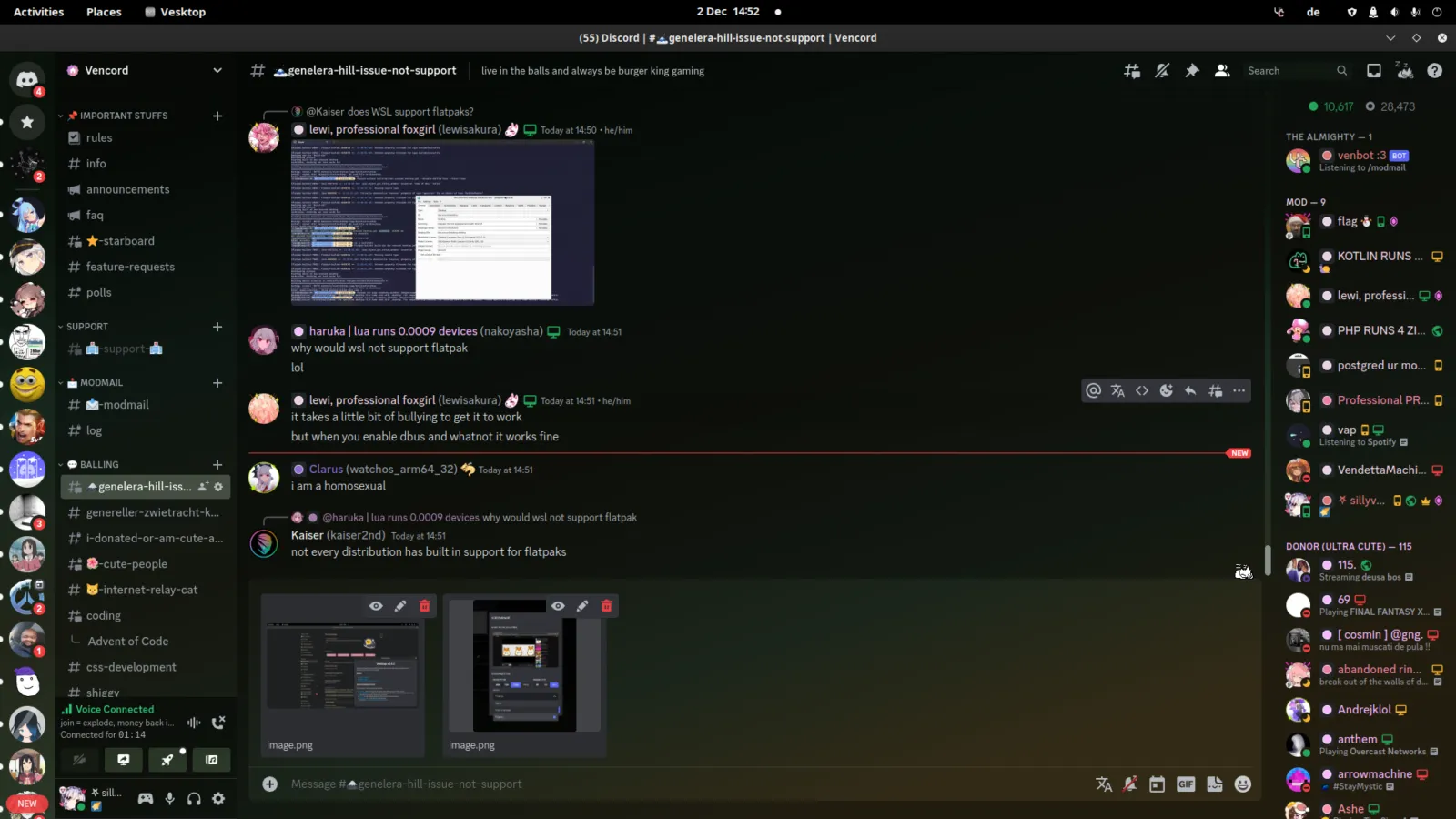Click the translate icon in message bar
The width and height of the screenshot is (1456, 819).
coord(1104,784)
